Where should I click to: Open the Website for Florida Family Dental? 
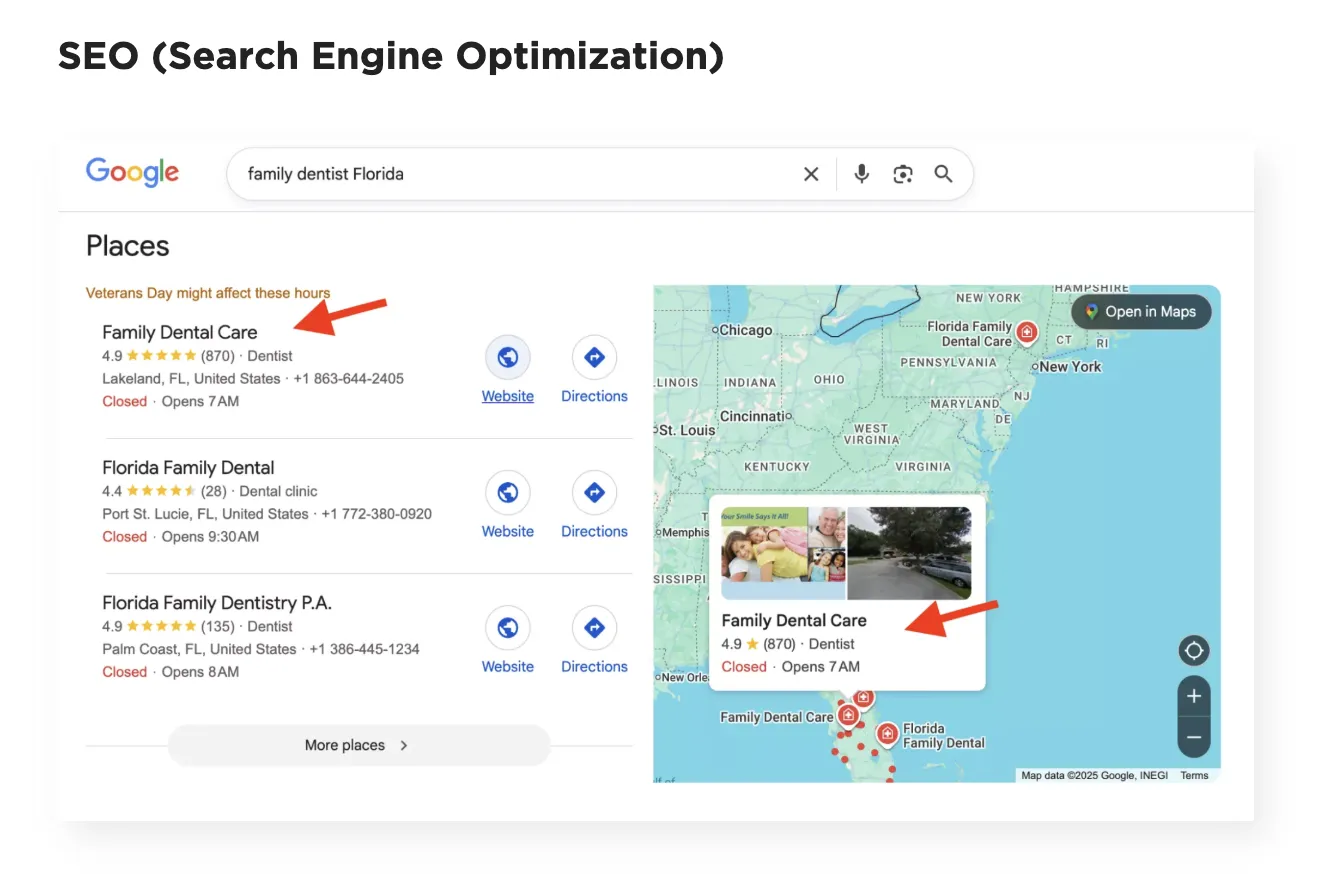(507, 492)
